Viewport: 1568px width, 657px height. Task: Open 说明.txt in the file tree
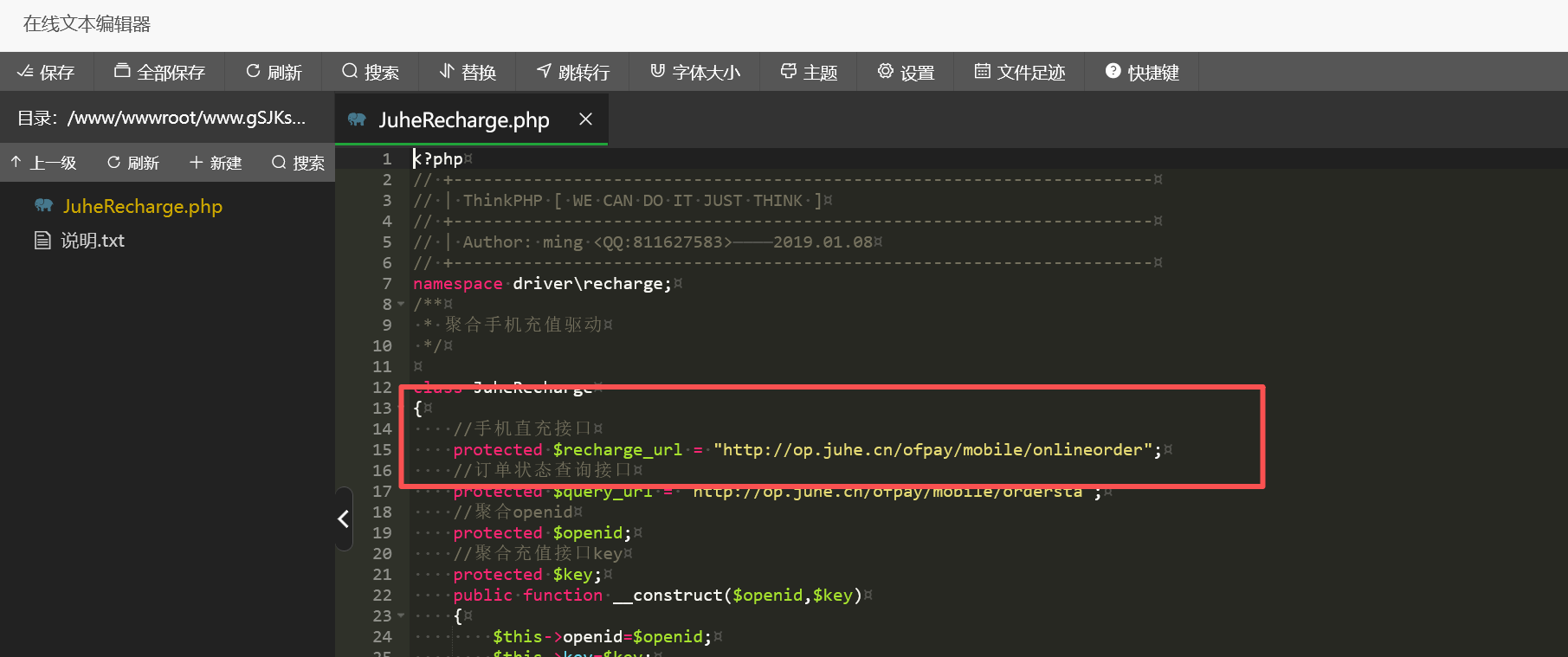point(92,241)
